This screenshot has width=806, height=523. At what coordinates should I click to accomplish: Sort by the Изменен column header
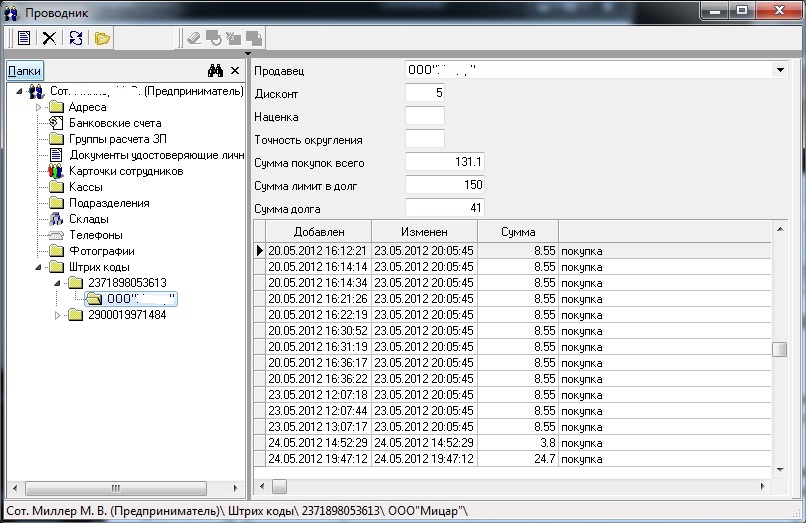425,232
